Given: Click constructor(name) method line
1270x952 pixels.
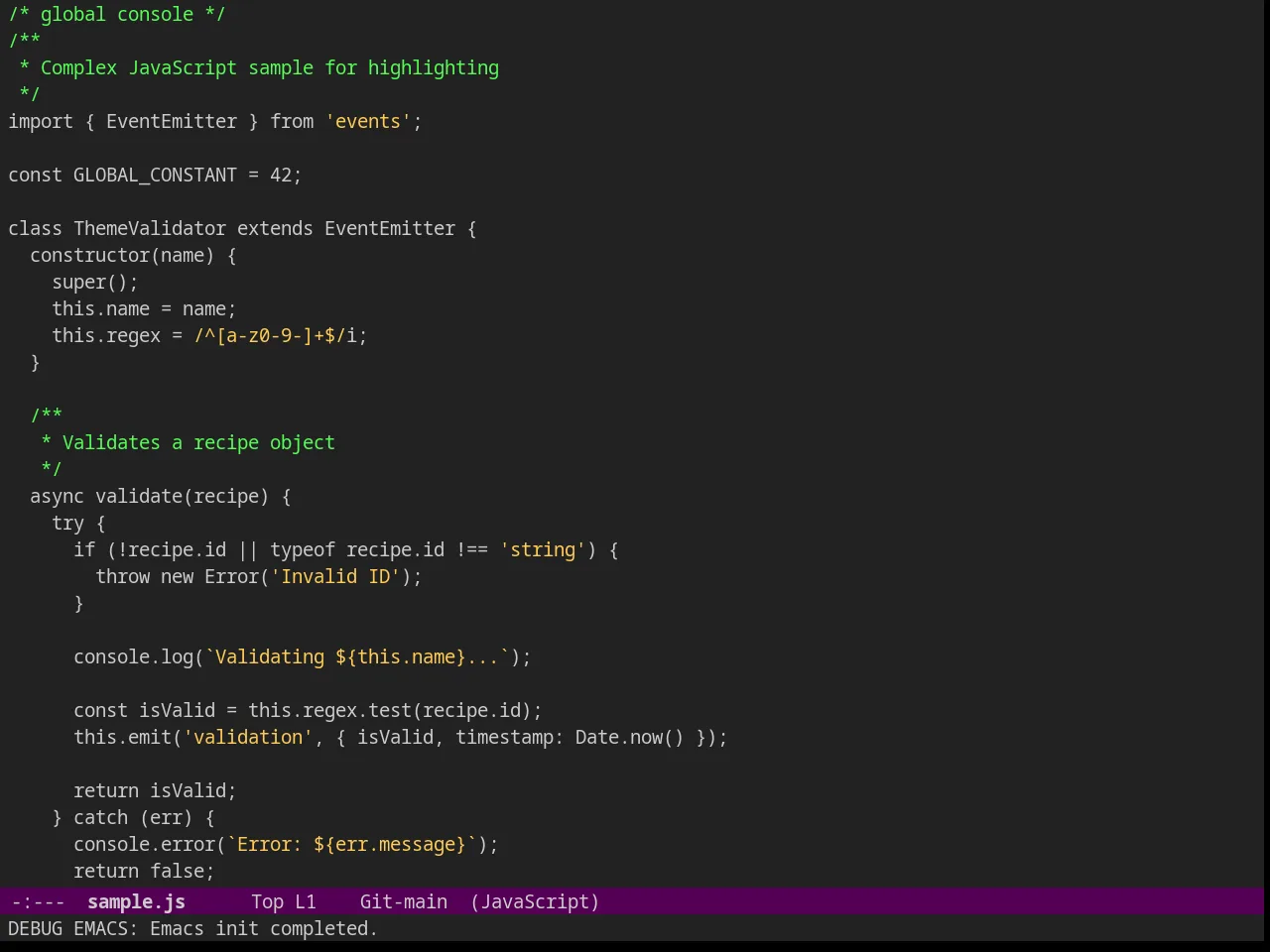Looking at the screenshot, I should point(133,255).
